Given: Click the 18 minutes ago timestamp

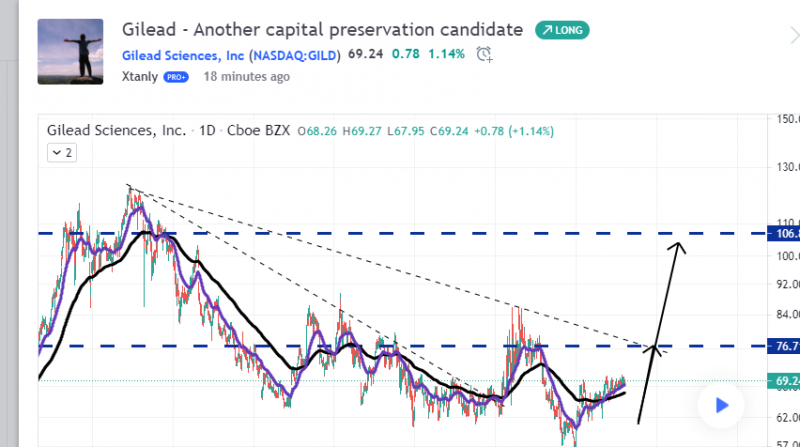Looking at the screenshot, I should click(246, 76).
